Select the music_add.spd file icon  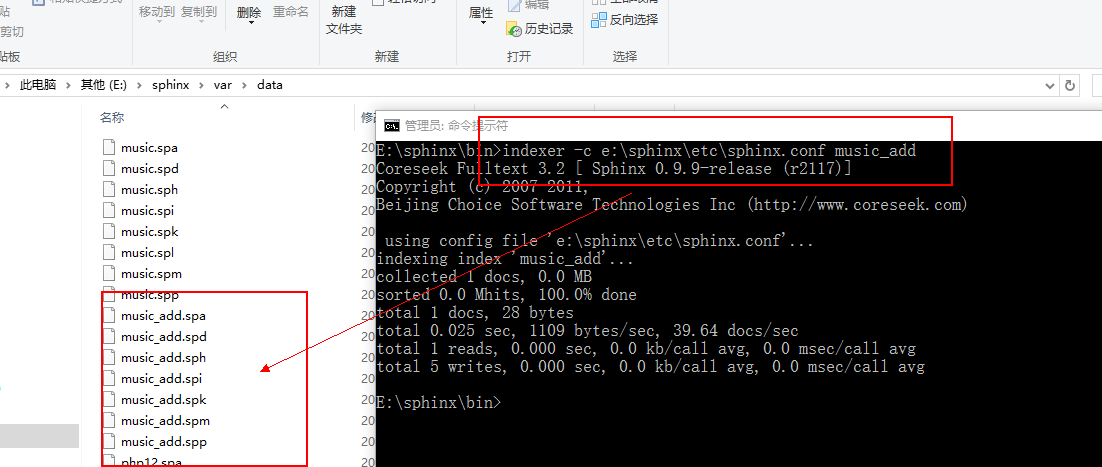[109, 337]
